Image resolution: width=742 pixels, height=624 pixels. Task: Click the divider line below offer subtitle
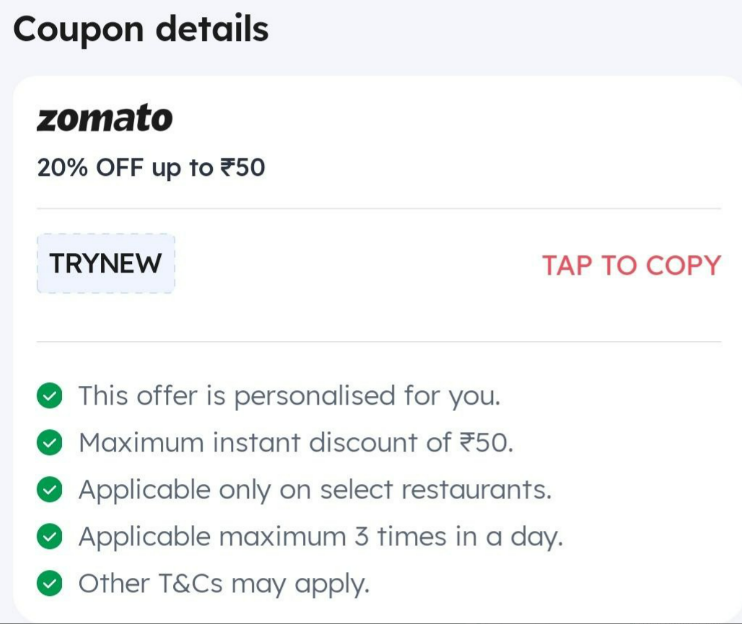click(379, 208)
